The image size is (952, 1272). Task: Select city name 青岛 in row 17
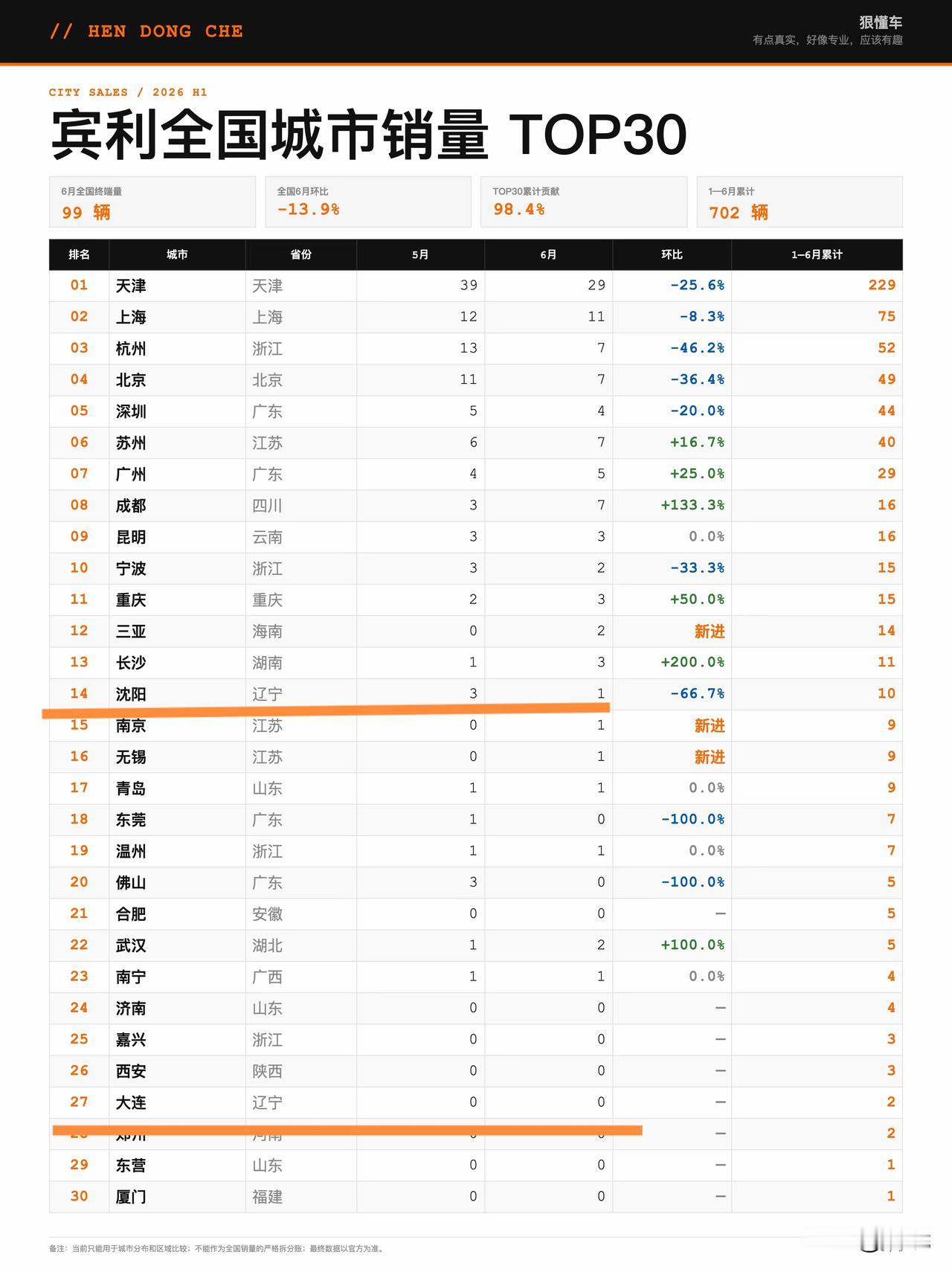pos(131,788)
